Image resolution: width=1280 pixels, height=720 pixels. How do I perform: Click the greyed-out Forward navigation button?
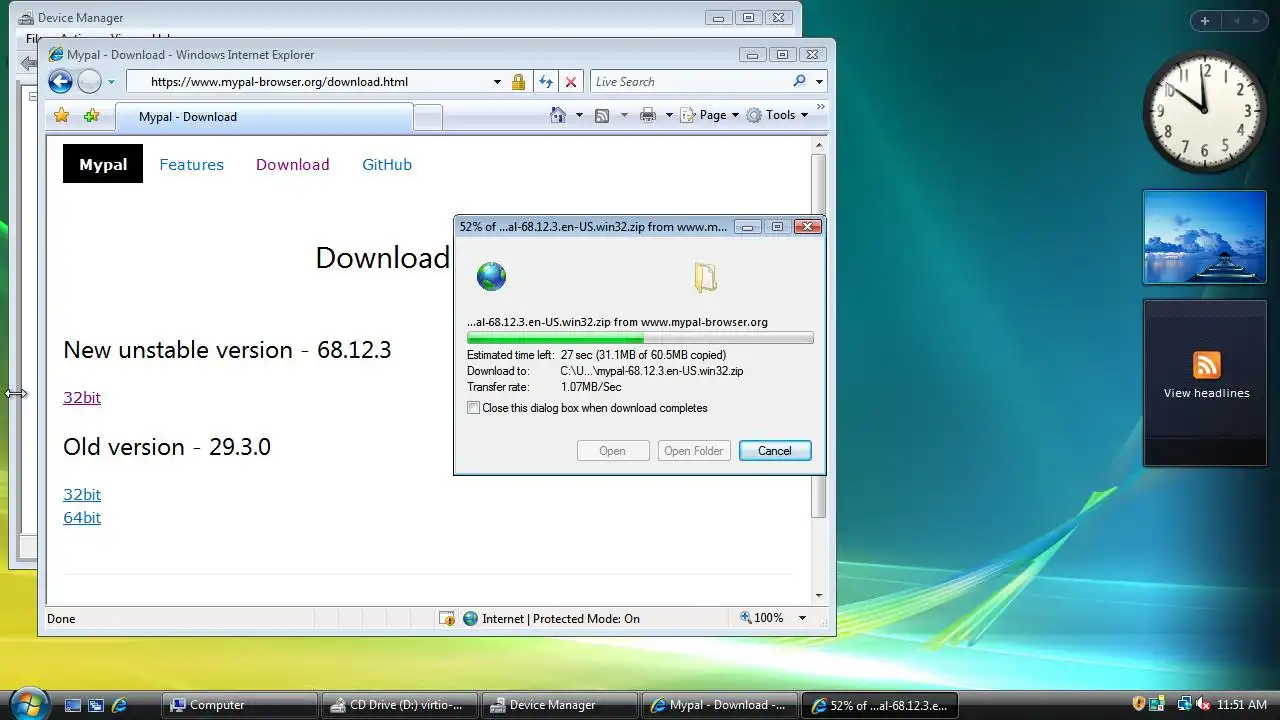[x=89, y=82]
